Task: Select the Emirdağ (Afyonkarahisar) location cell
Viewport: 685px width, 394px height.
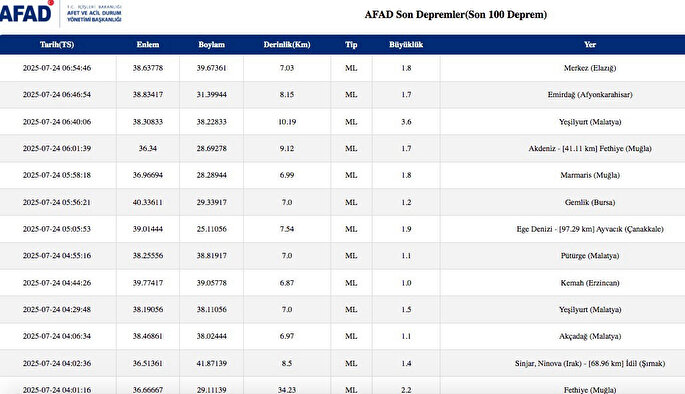Action: pyautogui.click(x=590, y=95)
